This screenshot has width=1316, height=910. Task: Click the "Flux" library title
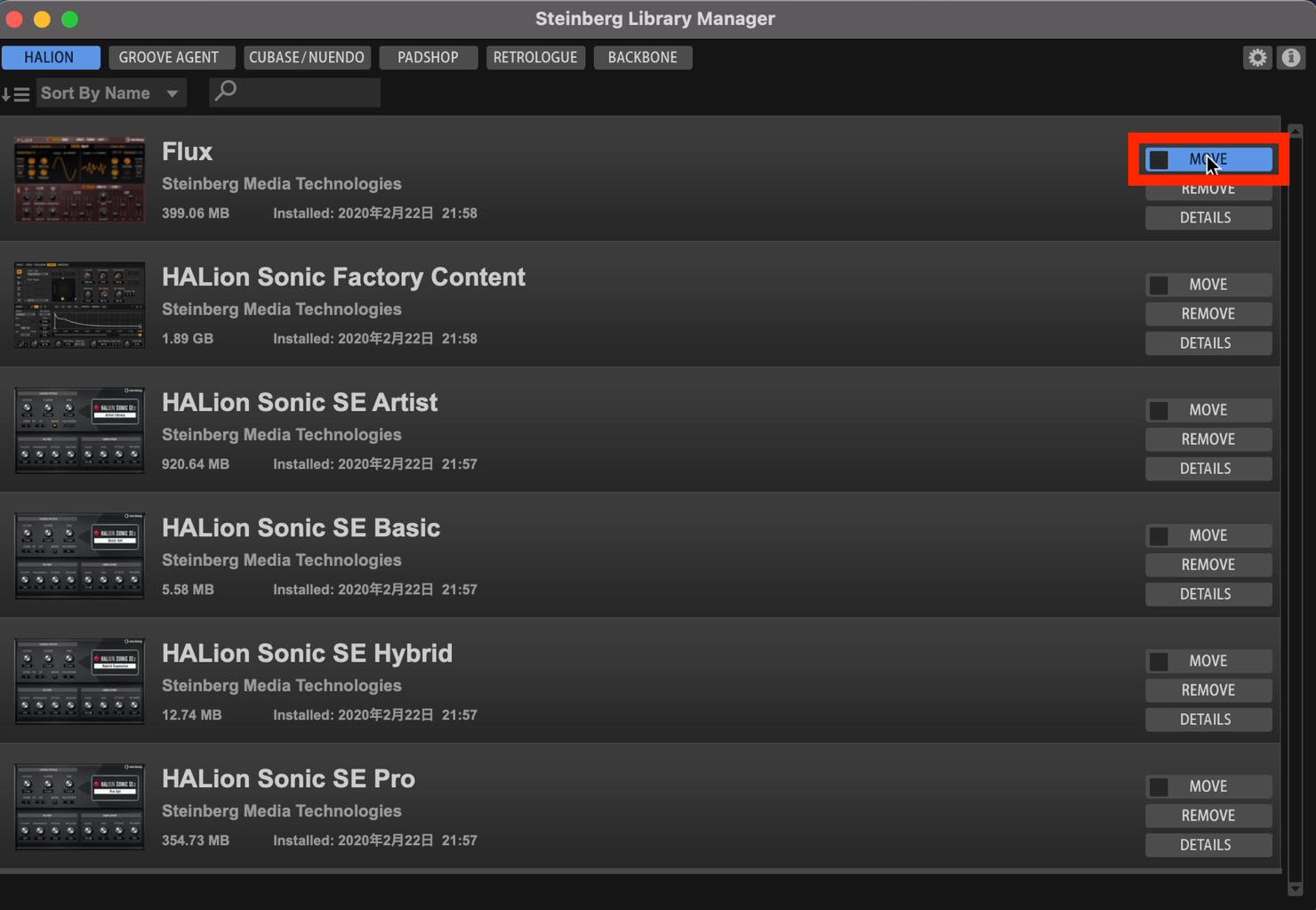coord(187,152)
